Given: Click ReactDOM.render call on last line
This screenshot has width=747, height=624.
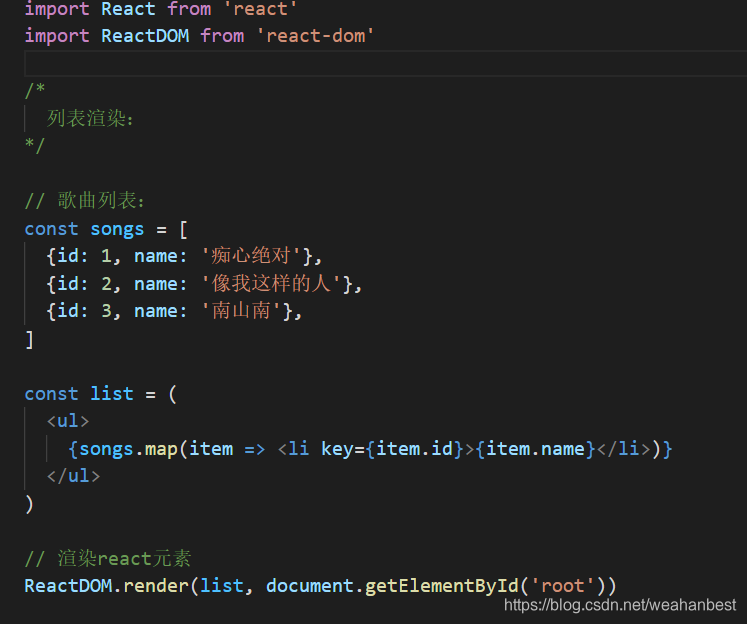Looking at the screenshot, I should 107,586.
